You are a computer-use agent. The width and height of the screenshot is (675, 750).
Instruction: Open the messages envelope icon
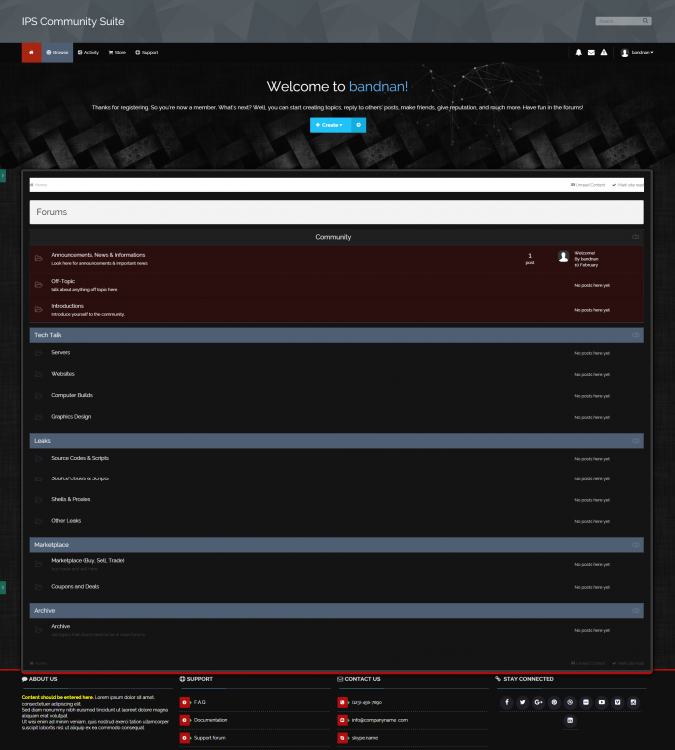click(x=591, y=52)
